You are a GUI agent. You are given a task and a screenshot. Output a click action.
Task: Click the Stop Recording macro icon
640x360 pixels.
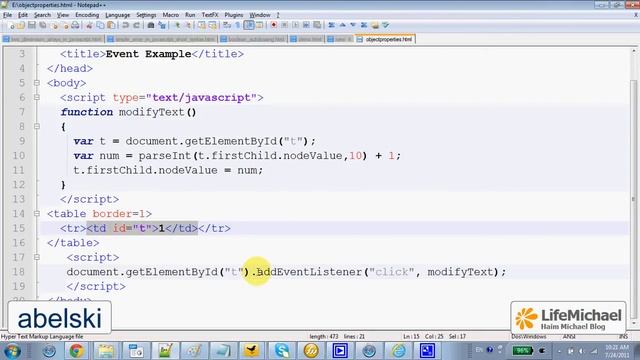coord(284,25)
